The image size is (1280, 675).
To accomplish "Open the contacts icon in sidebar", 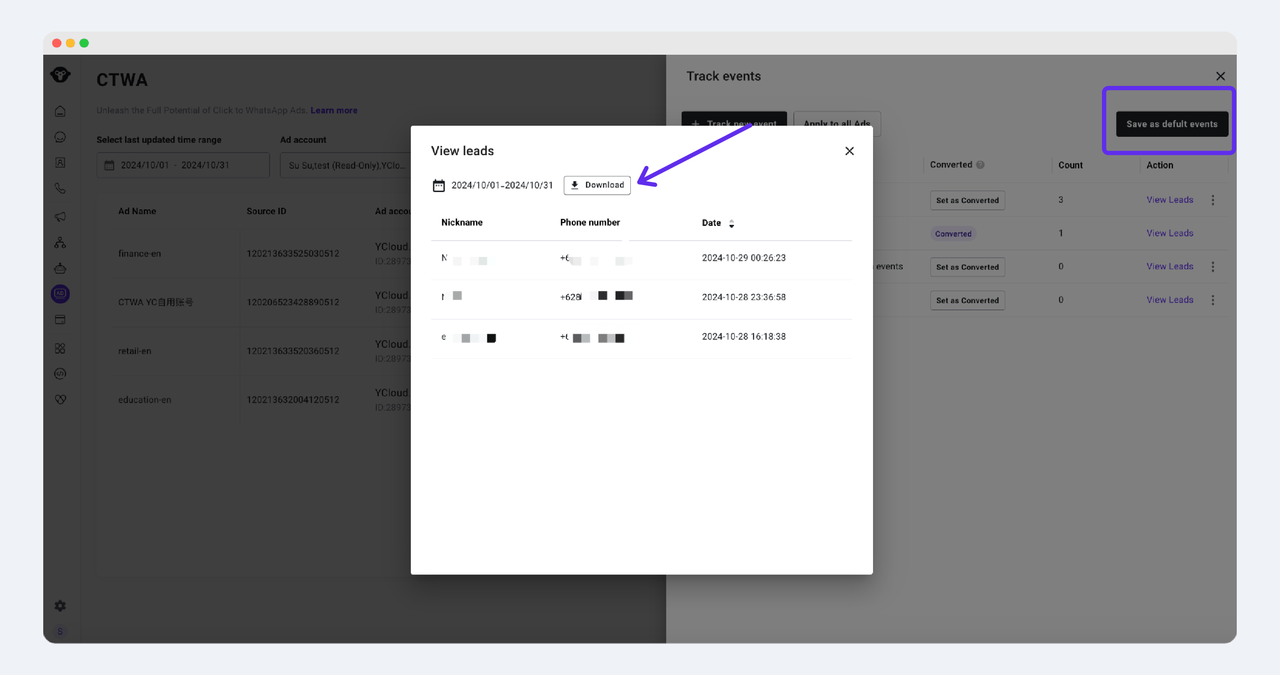I will (60, 162).
